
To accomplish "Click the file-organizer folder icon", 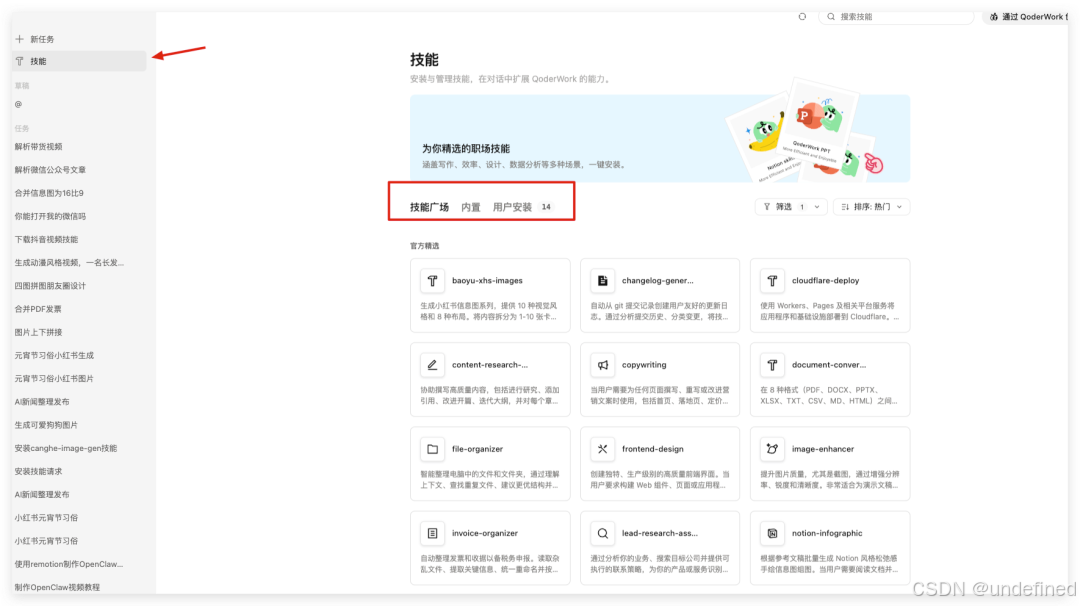I will pos(432,448).
